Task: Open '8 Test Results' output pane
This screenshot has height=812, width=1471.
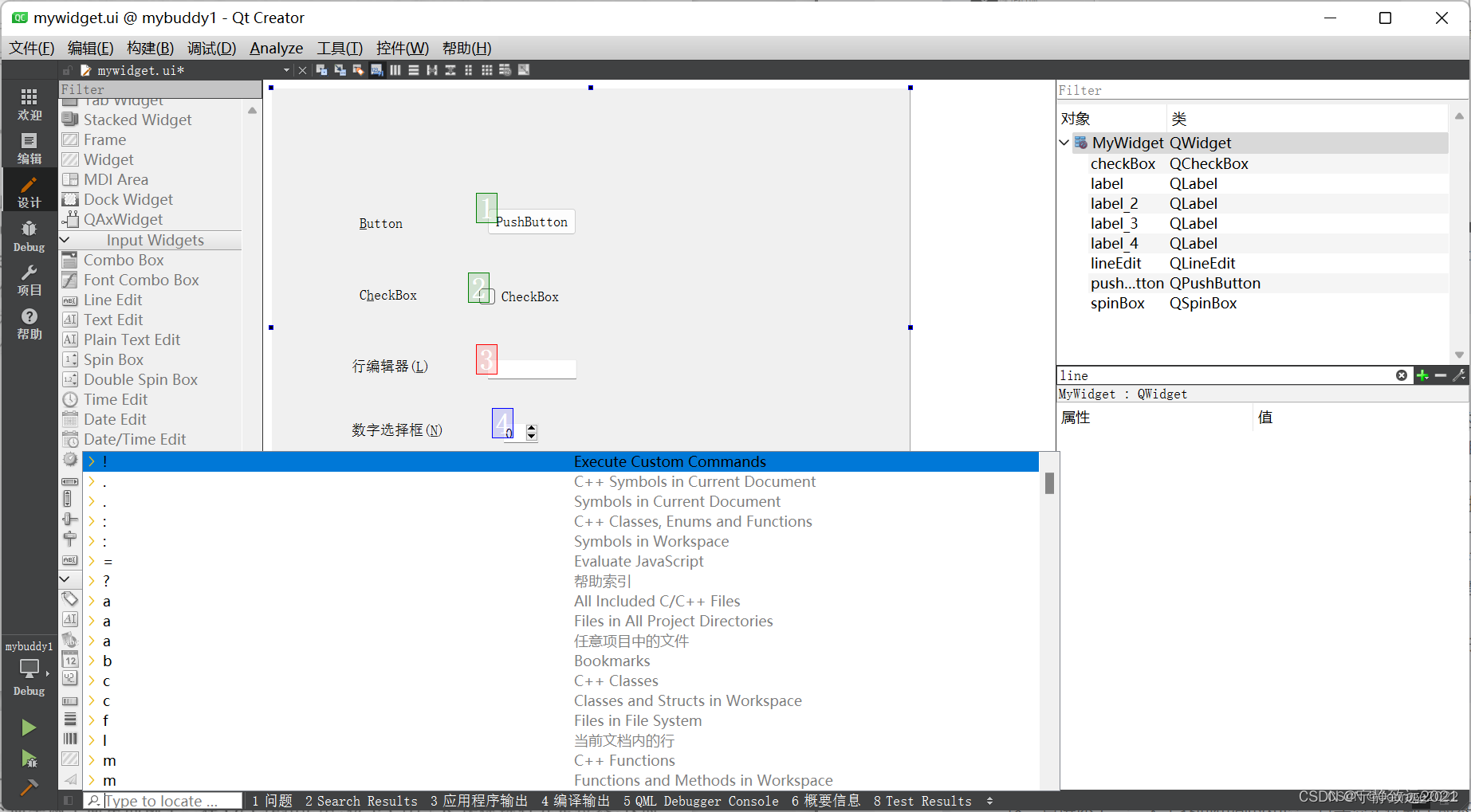Action: tap(922, 801)
